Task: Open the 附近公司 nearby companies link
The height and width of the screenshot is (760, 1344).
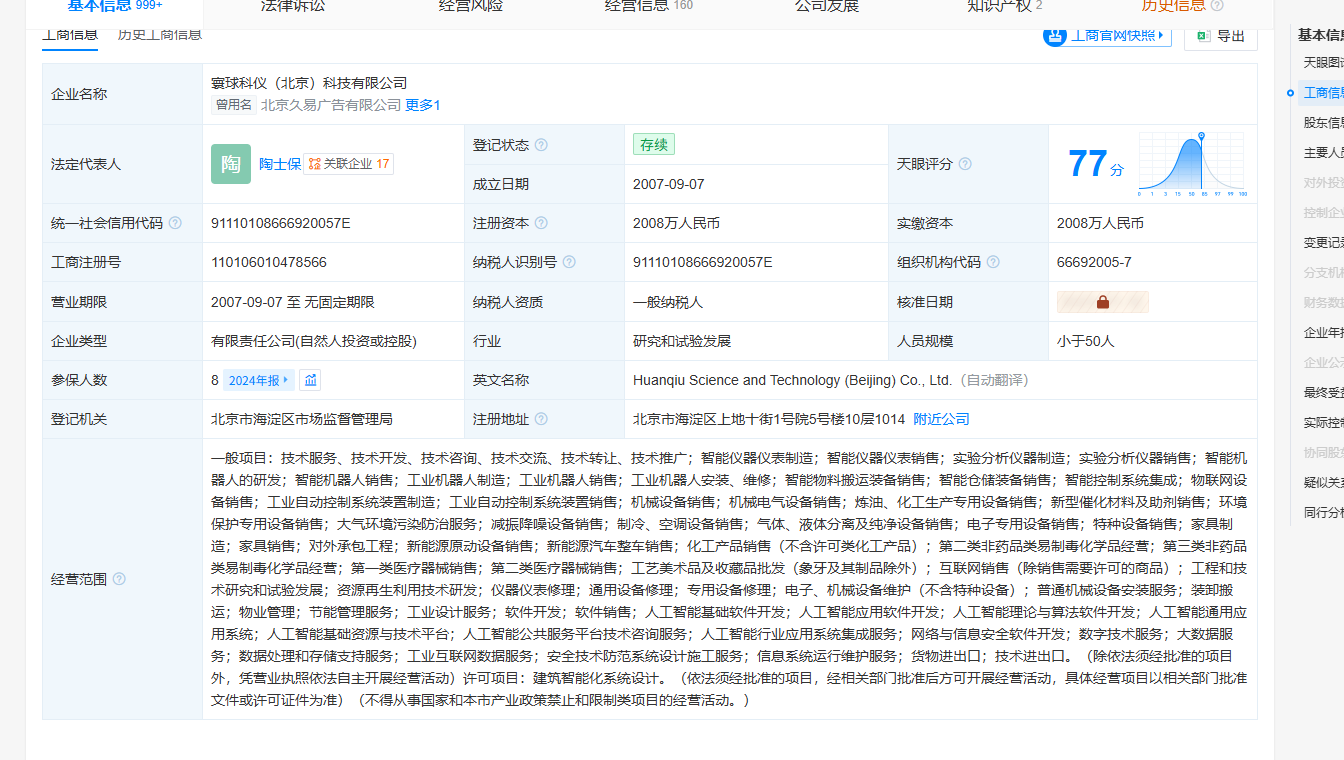Action: (x=941, y=419)
